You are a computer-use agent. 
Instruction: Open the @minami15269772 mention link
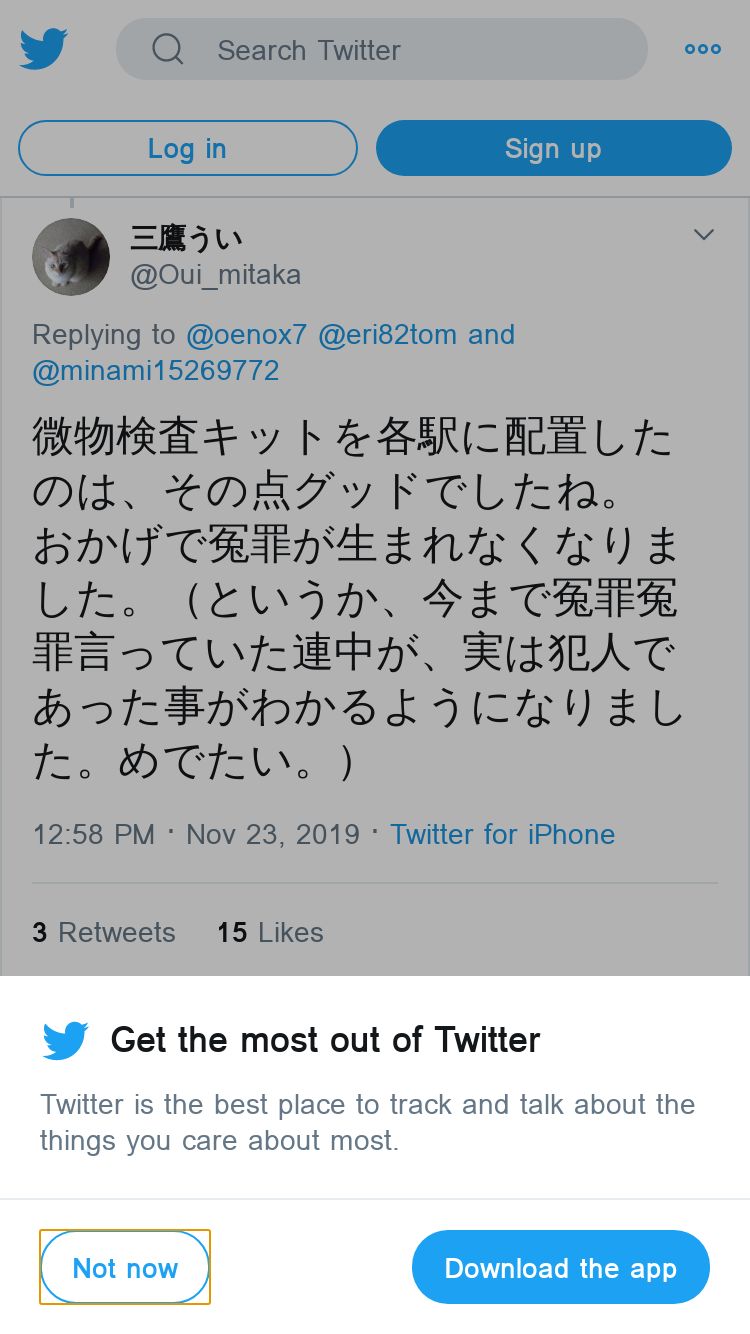156,372
